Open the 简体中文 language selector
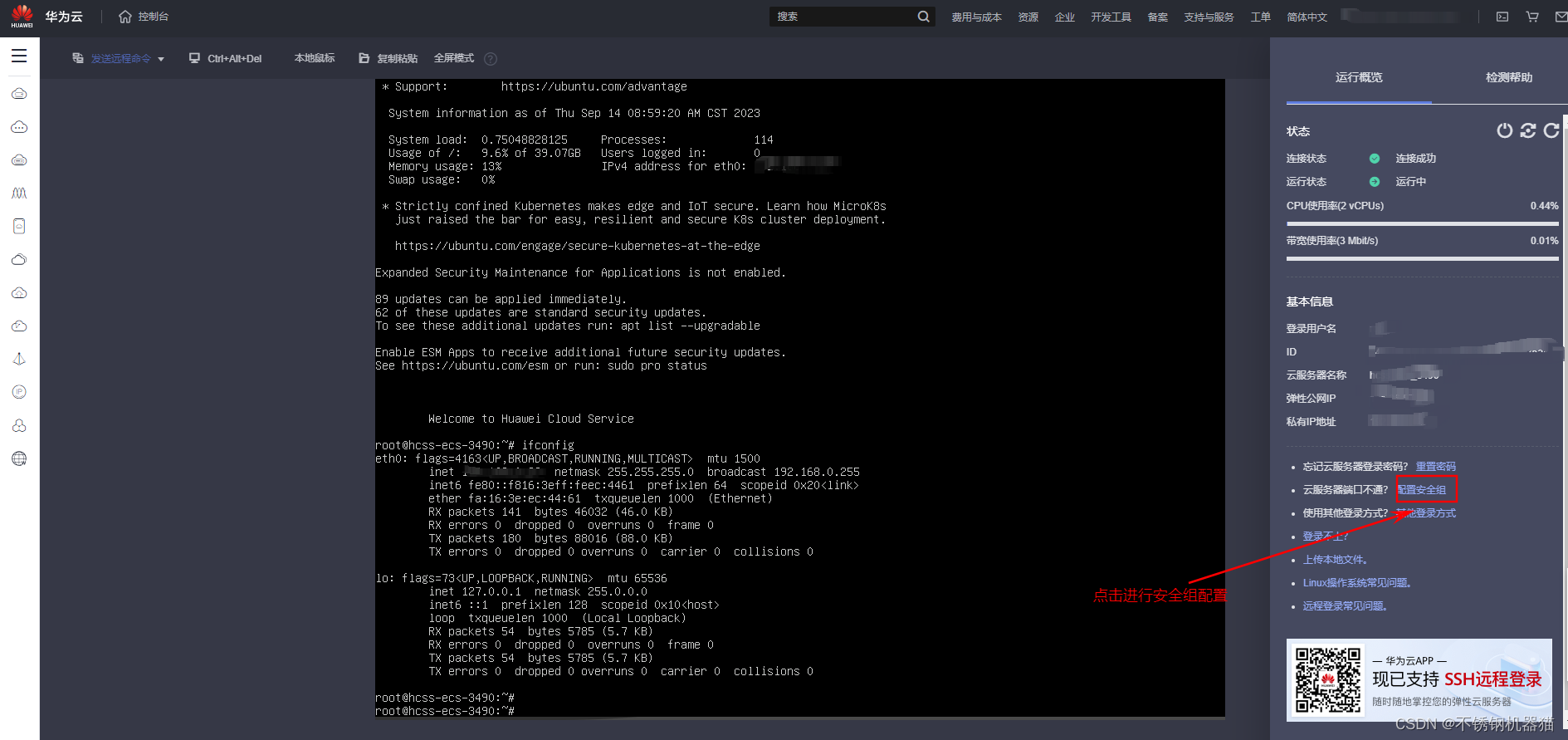1568x740 pixels. pyautogui.click(x=1307, y=17)
